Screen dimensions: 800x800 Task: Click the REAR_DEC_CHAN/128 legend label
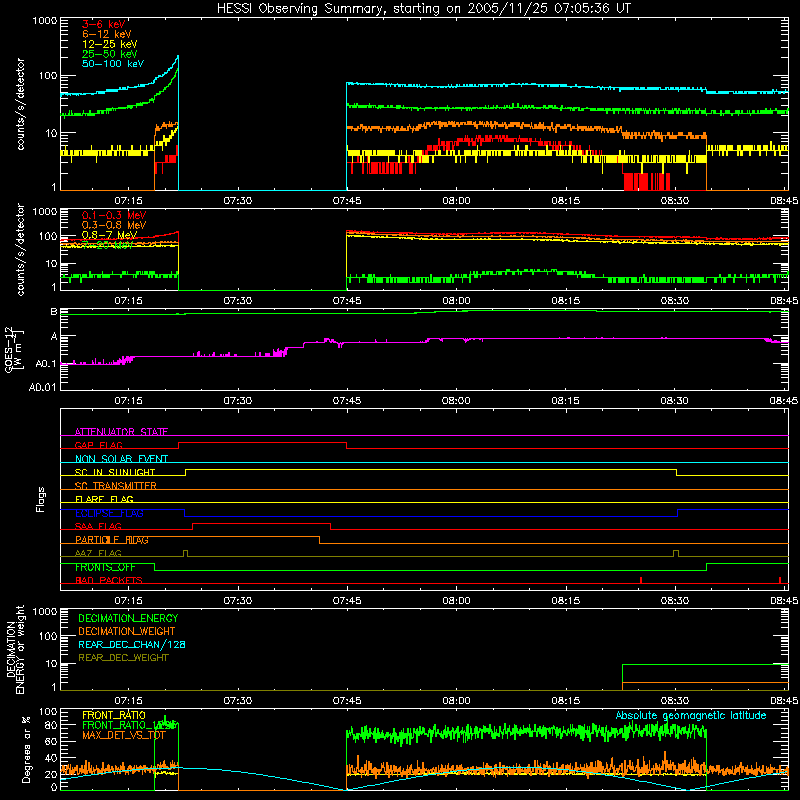tap(132, 644)
